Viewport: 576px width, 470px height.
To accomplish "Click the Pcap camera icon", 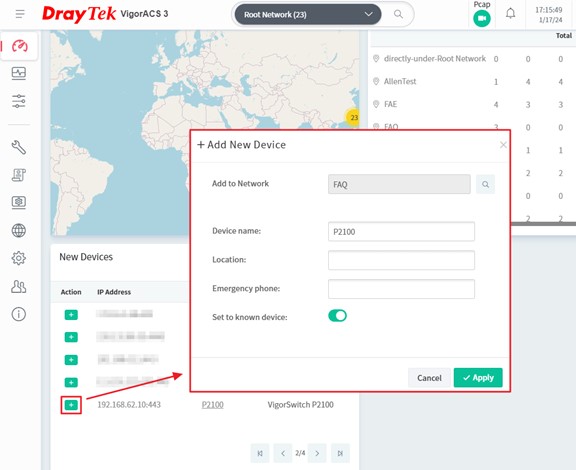I will (x=482, y=18).
